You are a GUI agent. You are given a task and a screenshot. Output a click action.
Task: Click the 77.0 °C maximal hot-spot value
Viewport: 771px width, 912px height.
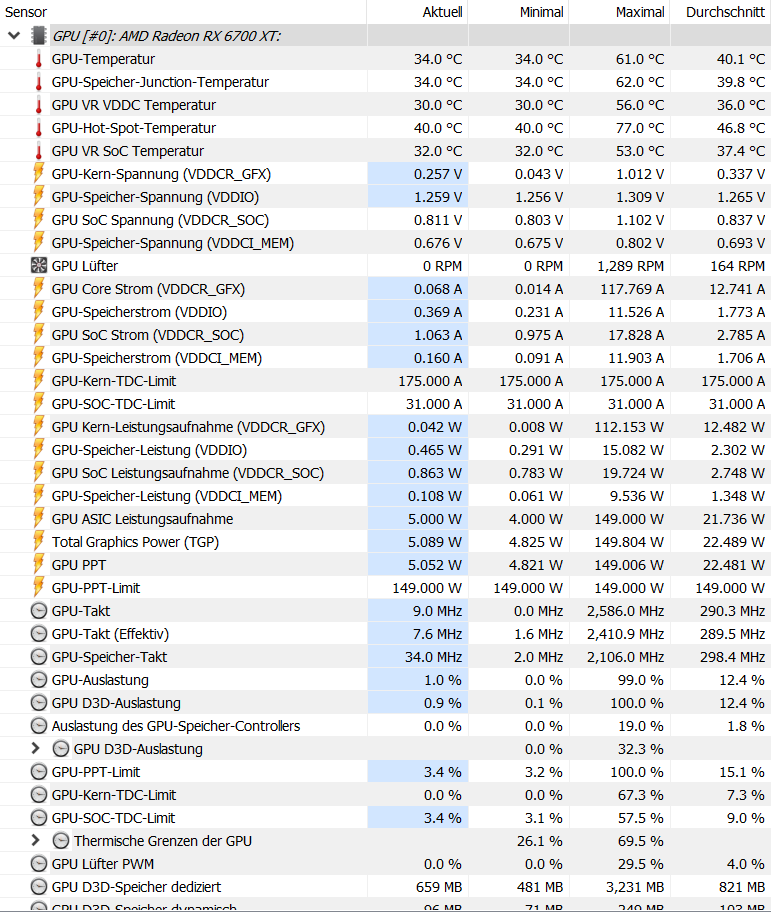coord(640,128)
